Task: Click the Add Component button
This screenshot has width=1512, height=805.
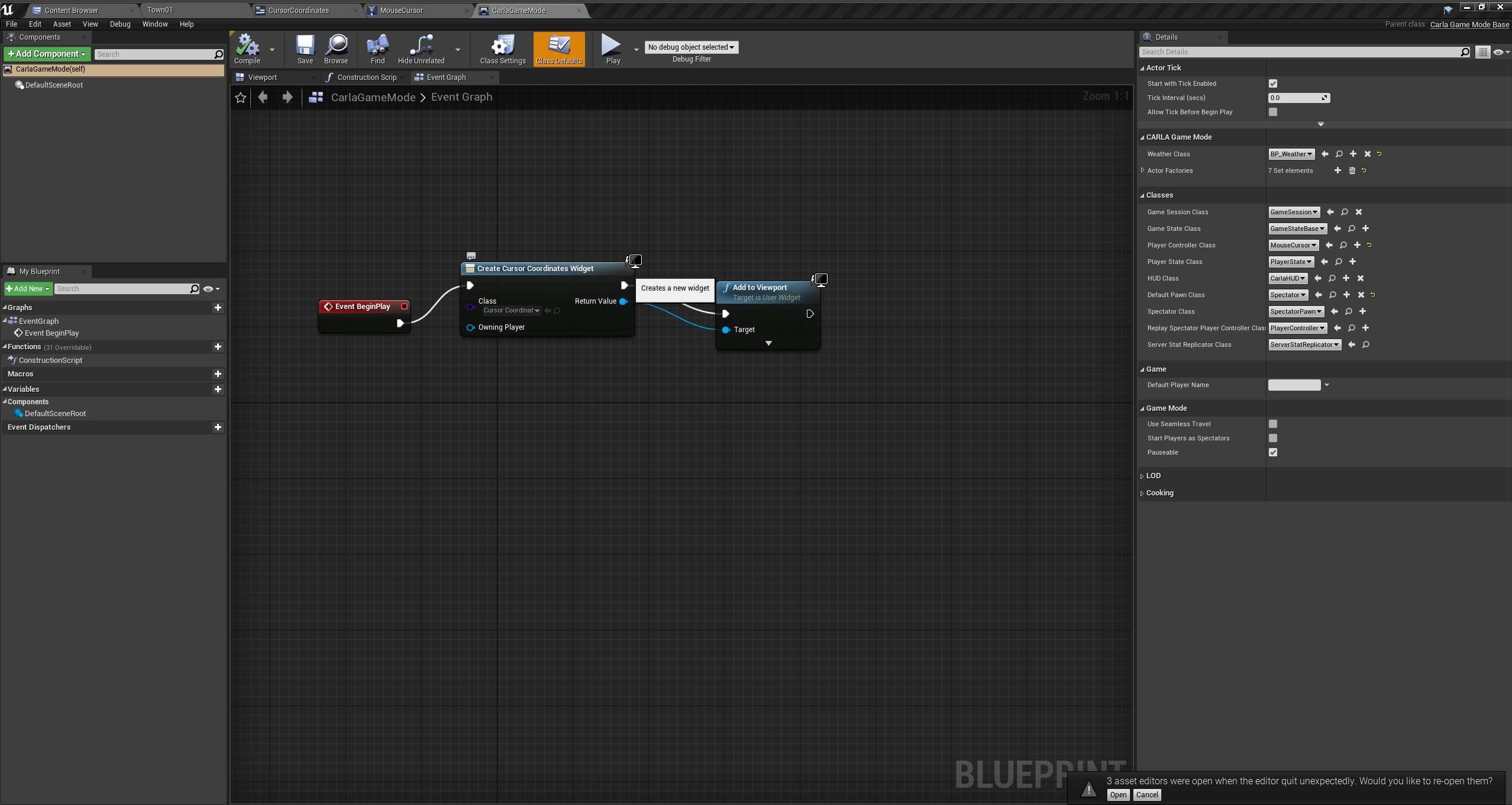Action: point(47,54)
